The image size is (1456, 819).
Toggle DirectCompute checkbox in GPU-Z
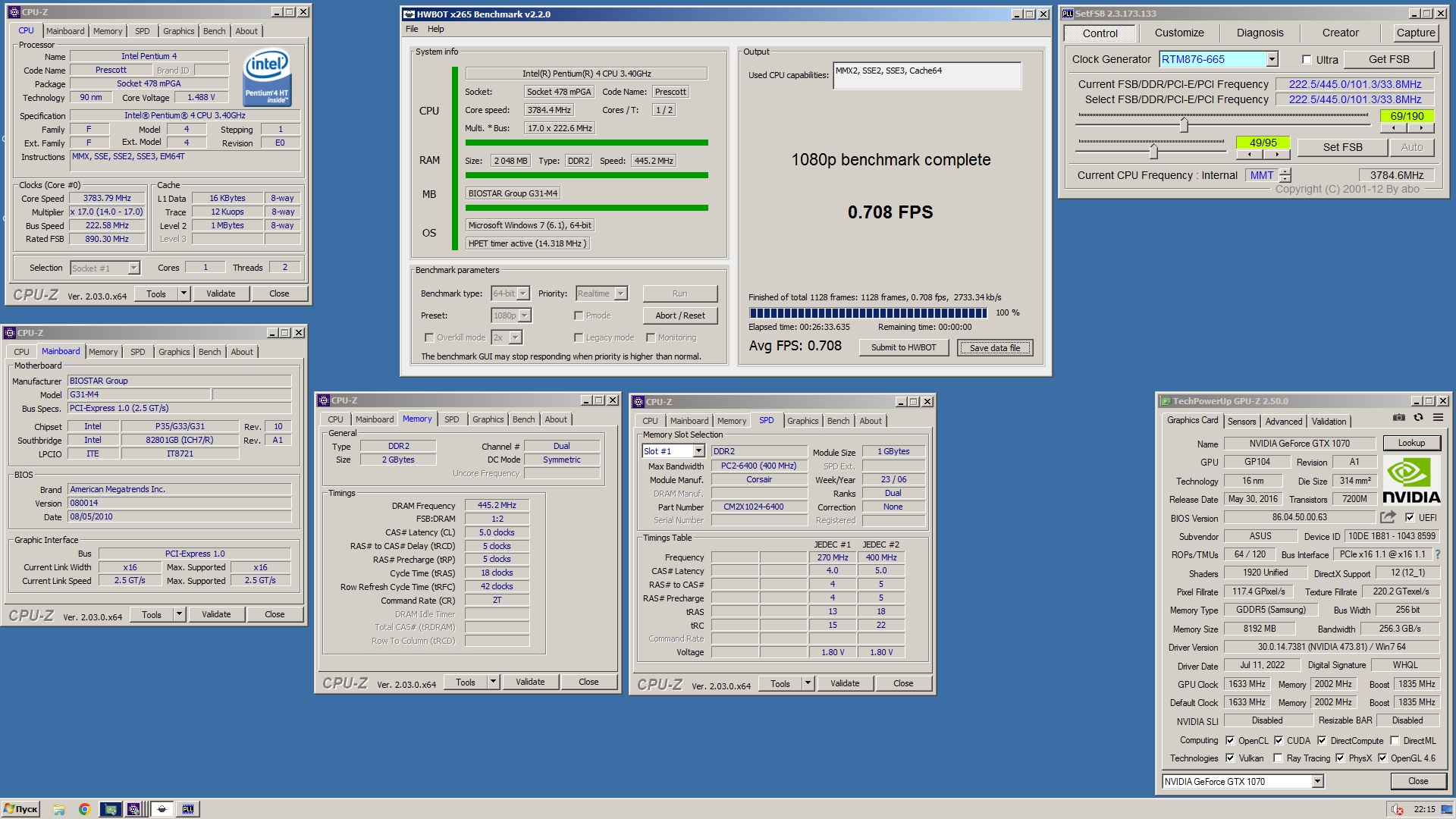(1322, 740)
